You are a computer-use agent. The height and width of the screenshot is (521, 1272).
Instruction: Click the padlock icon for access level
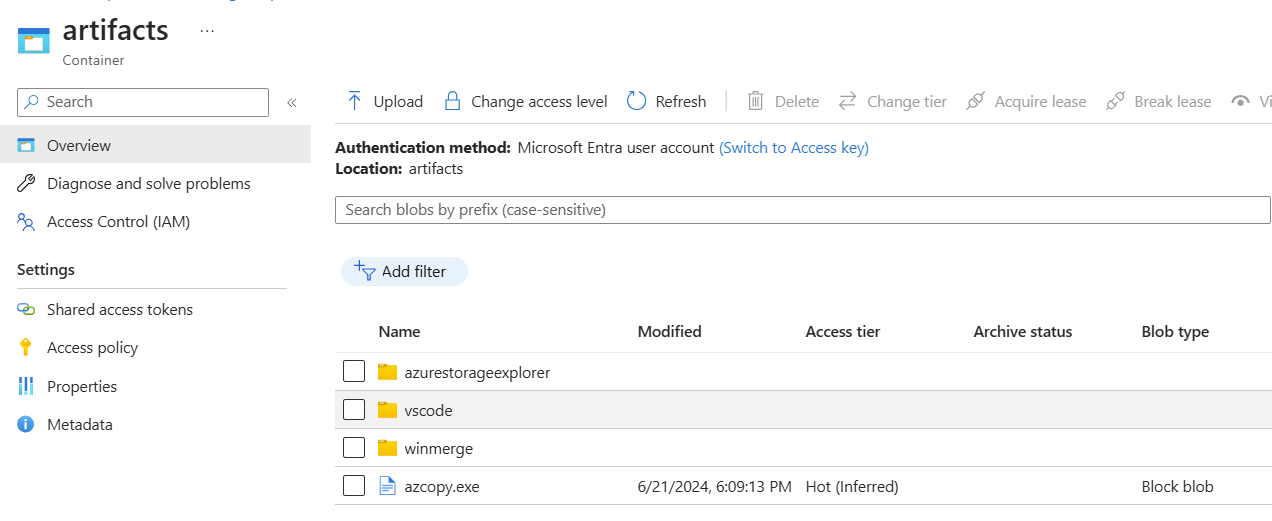coord(452,101)
